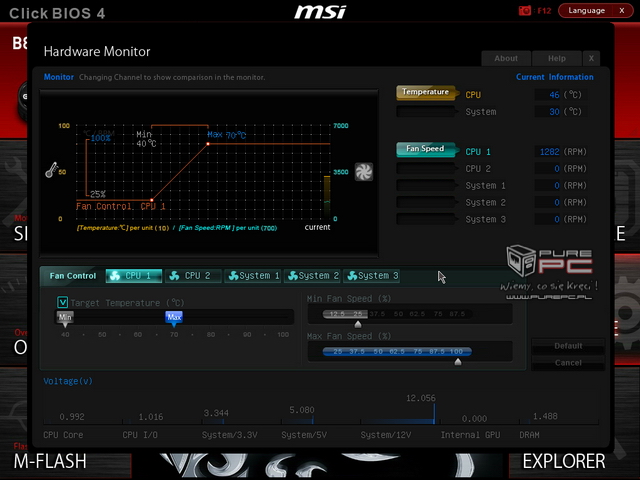Select the CPU 2 fan control tab
The image size is (640, 480).
click(193, 276)
